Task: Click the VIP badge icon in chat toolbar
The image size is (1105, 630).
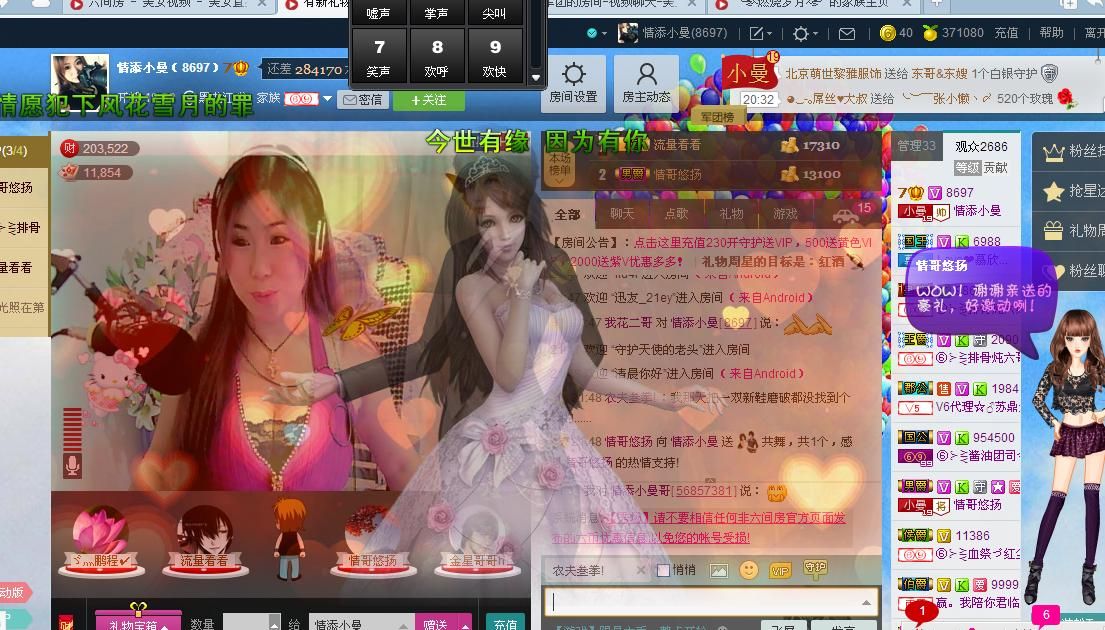Action: pyautogui.click(x=780, y=570)
